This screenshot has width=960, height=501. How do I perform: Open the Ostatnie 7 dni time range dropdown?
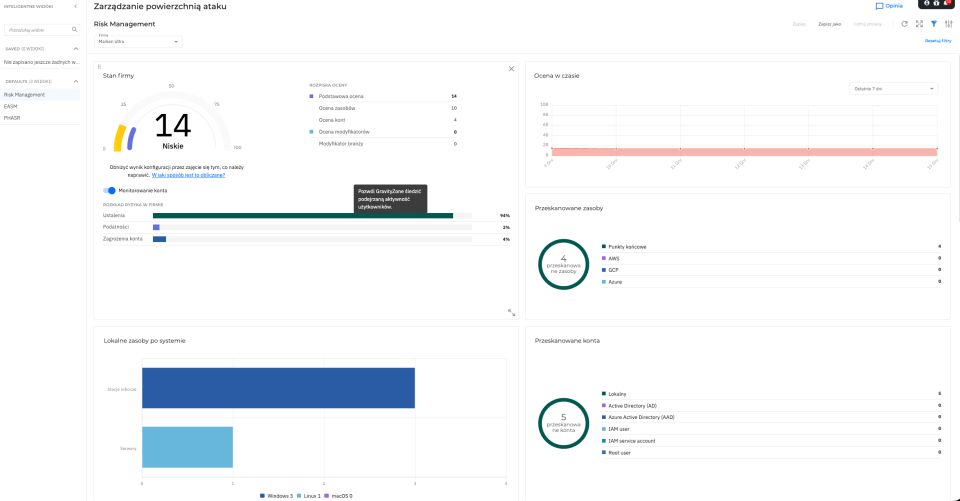point(893,88)
